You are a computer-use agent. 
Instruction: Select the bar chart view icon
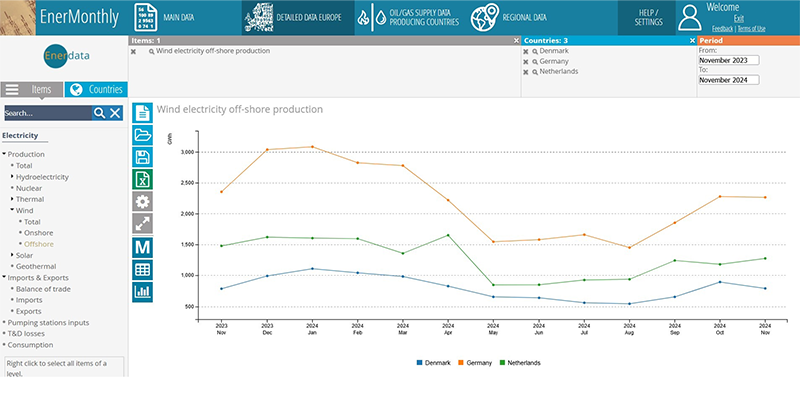pyautogui.click(x=142, y=292)
